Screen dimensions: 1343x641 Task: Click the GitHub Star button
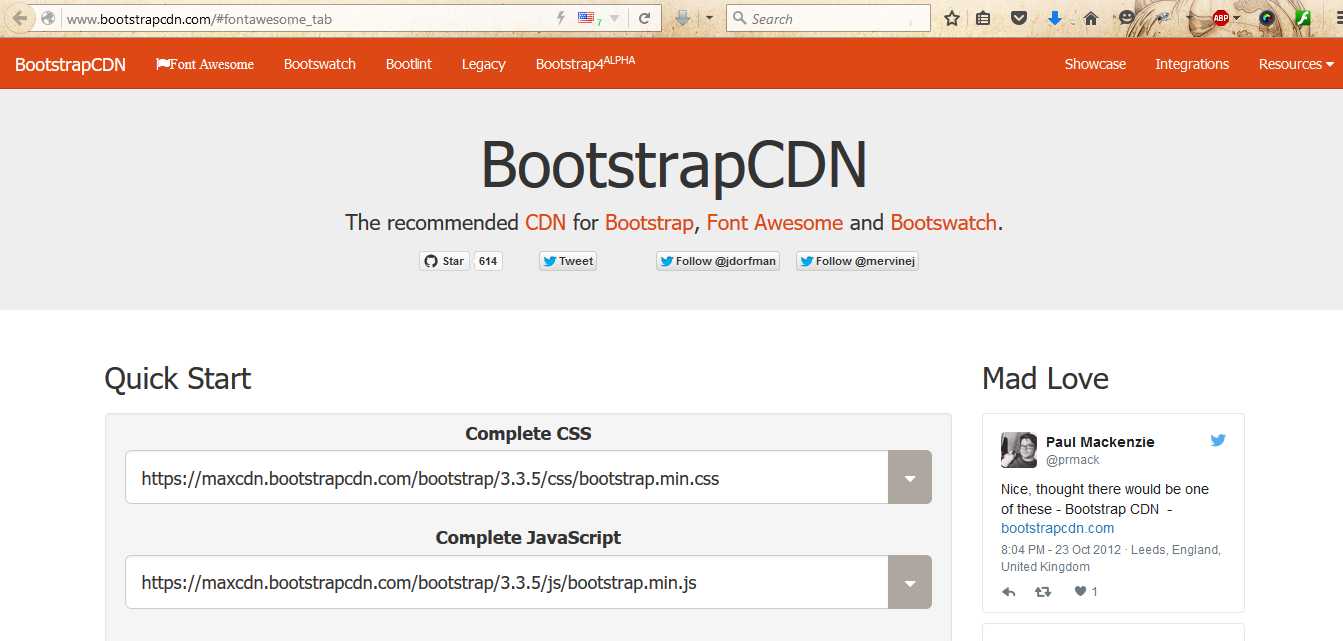pyautogui.click(x=444, y=261)
